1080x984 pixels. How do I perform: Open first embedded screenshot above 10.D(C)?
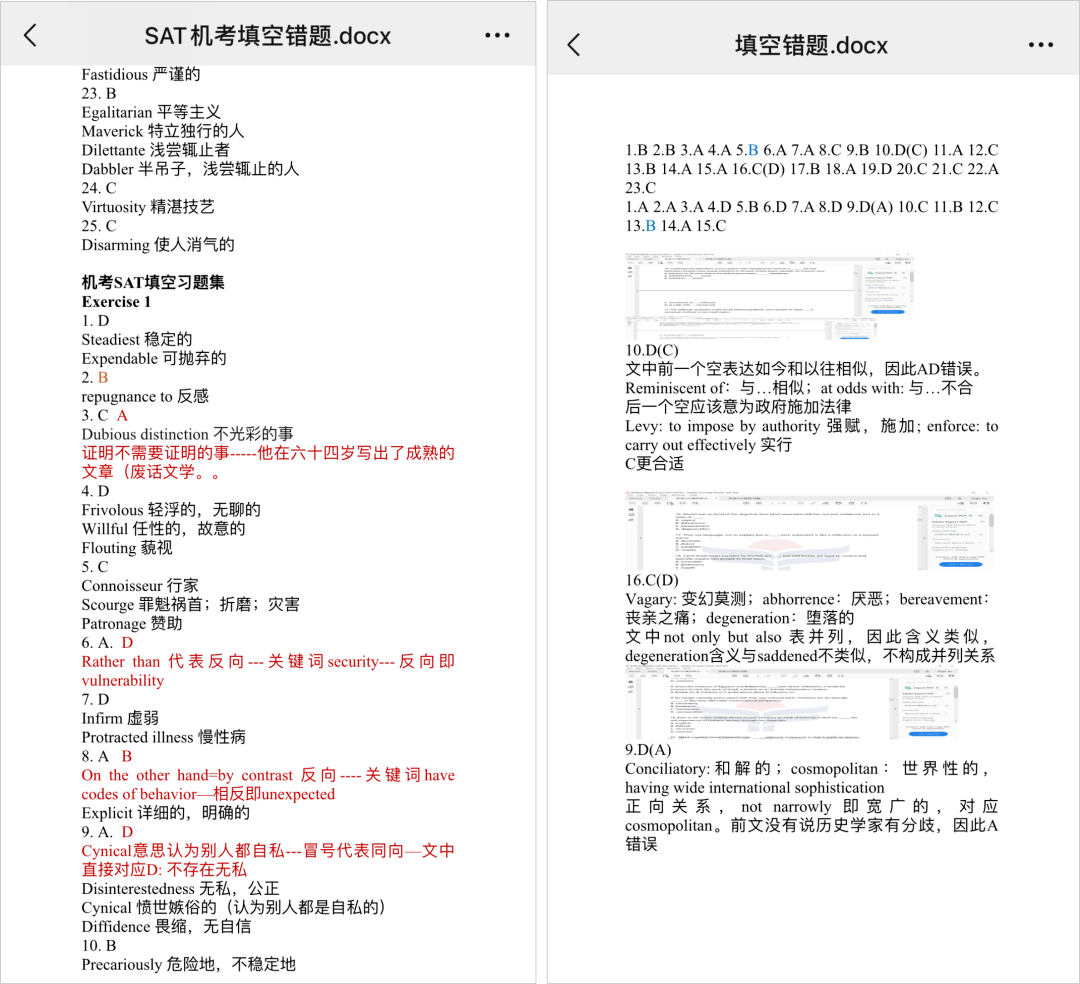769,297
